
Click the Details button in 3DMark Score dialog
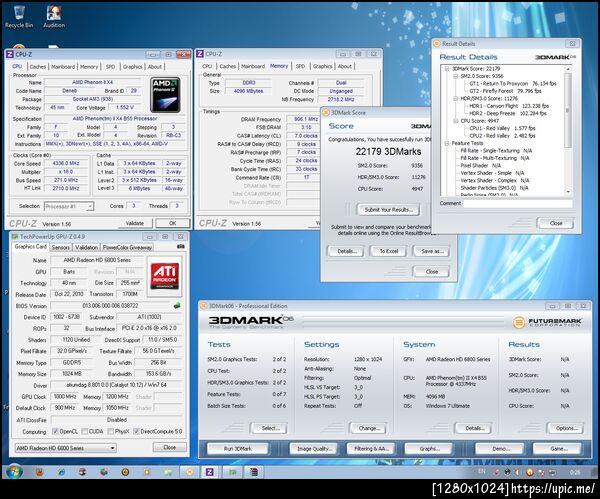(x=346, y=251)
